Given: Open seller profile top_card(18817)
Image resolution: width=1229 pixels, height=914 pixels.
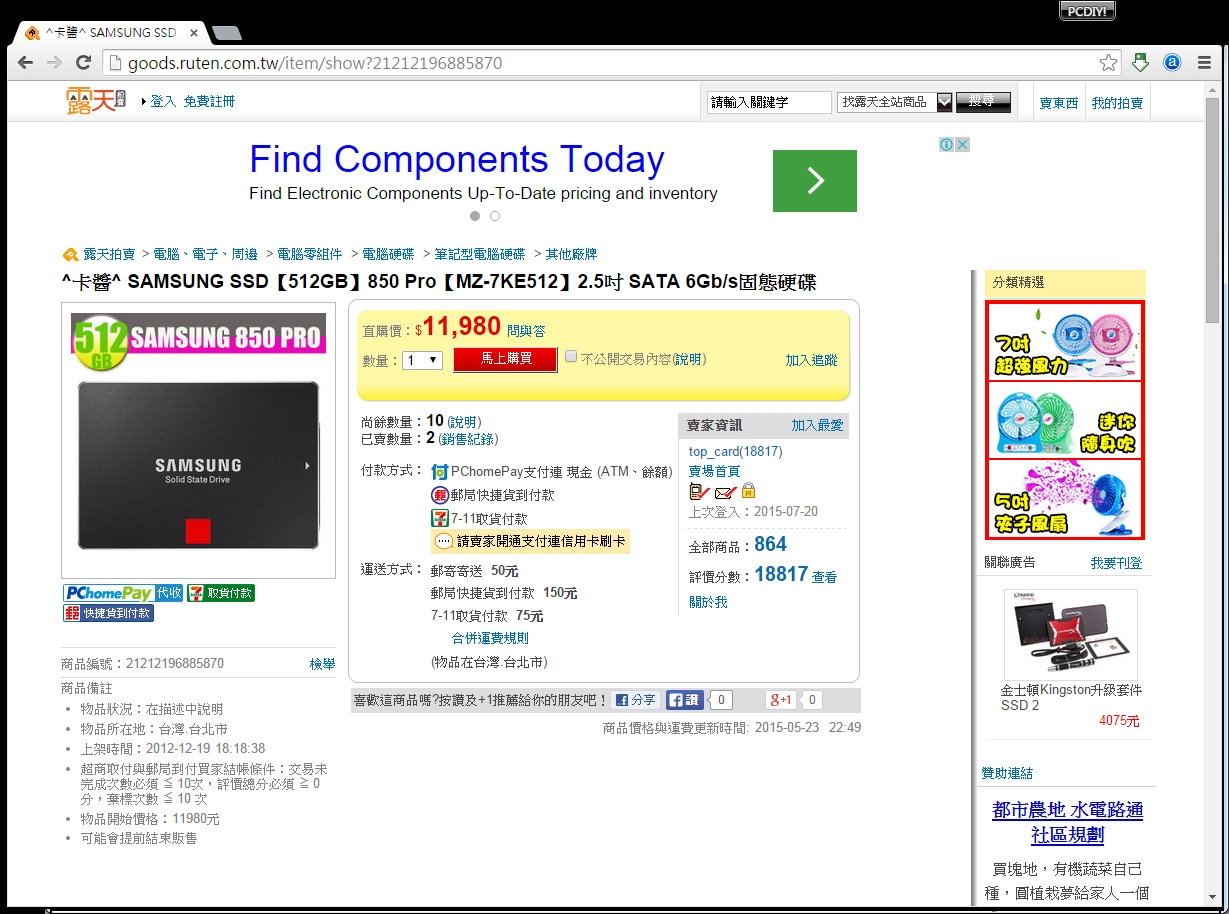Looking at the screenshot, I should click(736, 452).
